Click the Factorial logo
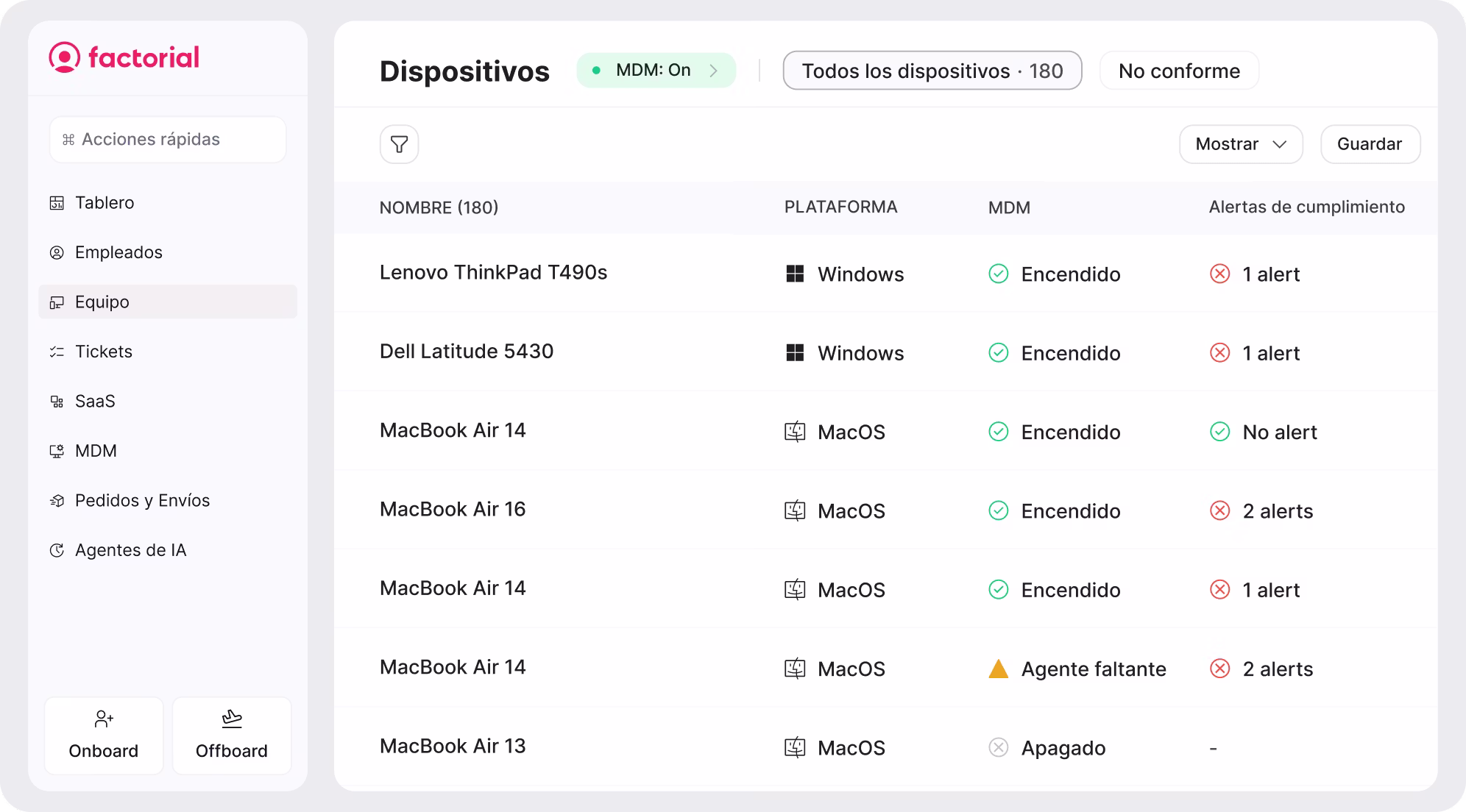The width and height of the screenshot is (1466, 812). point(124,57)
